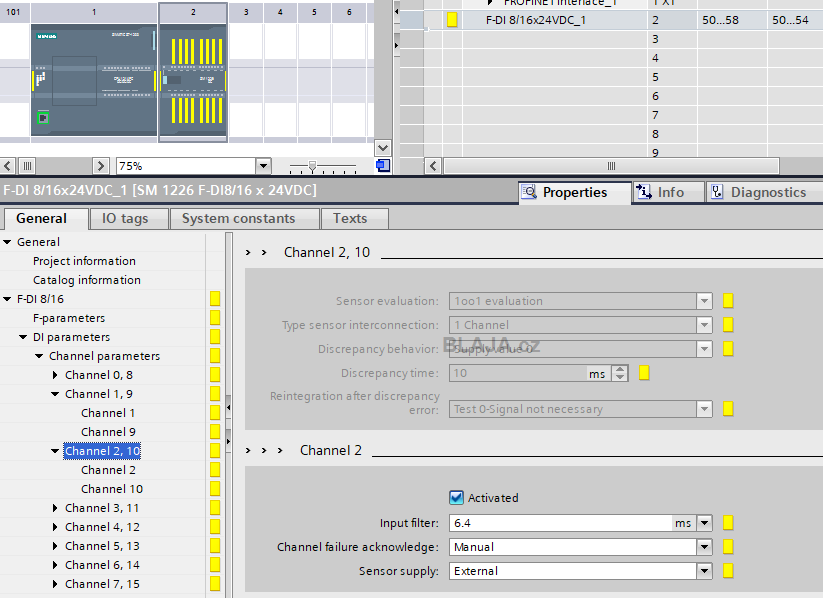This screenshot has width=823, height=598.
Task: Click the green PROFINET port on the CPU
Action: [43, 118]
